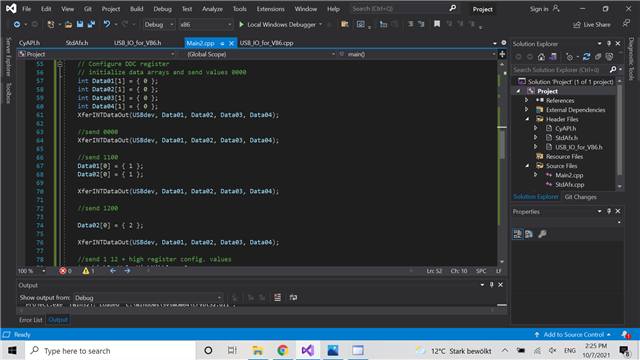Open the 100 % zoom level dropdown
Screen dimensions: 640x360
coord(31,271)
